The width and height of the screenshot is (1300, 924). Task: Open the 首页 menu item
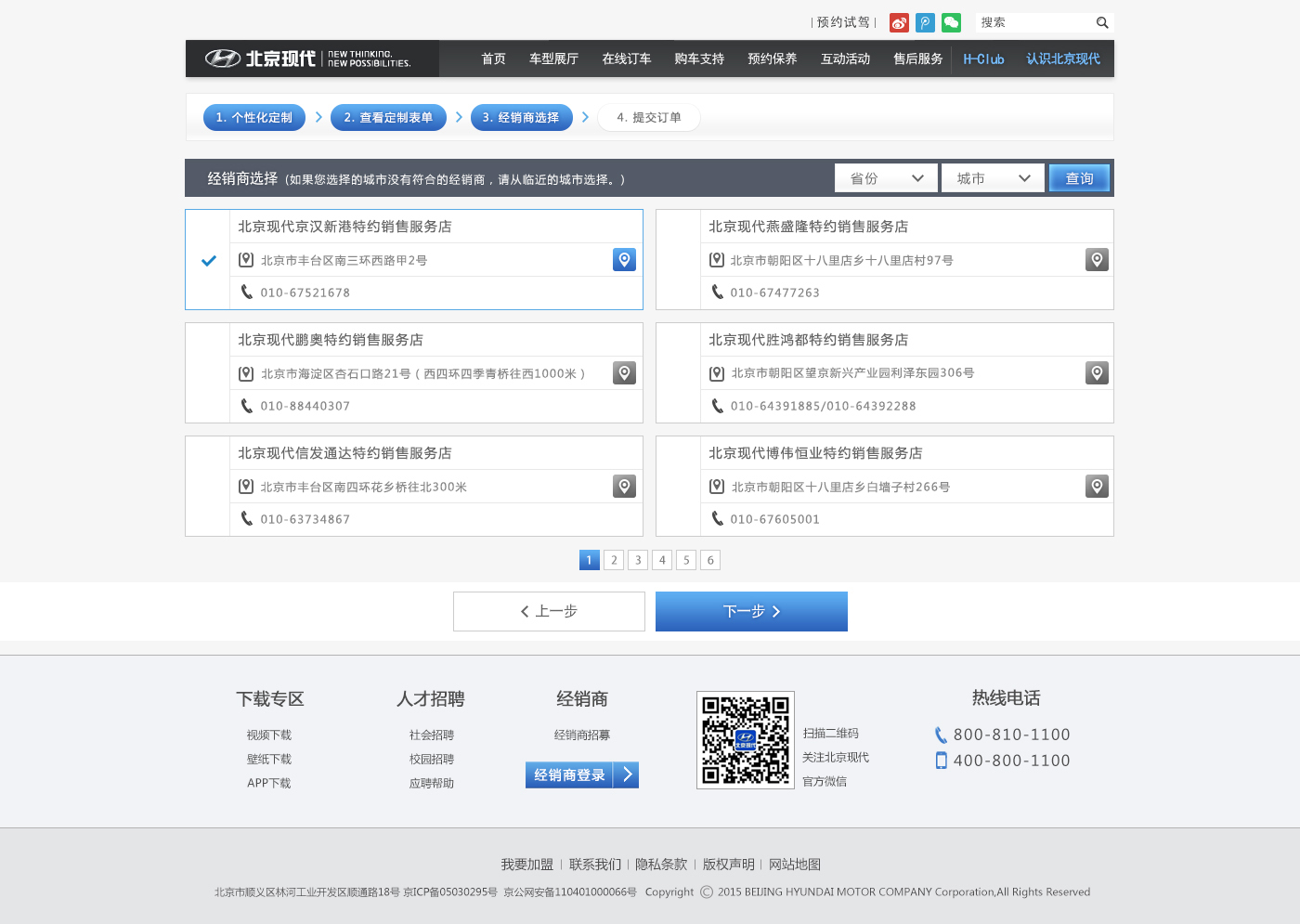(494, 59)
